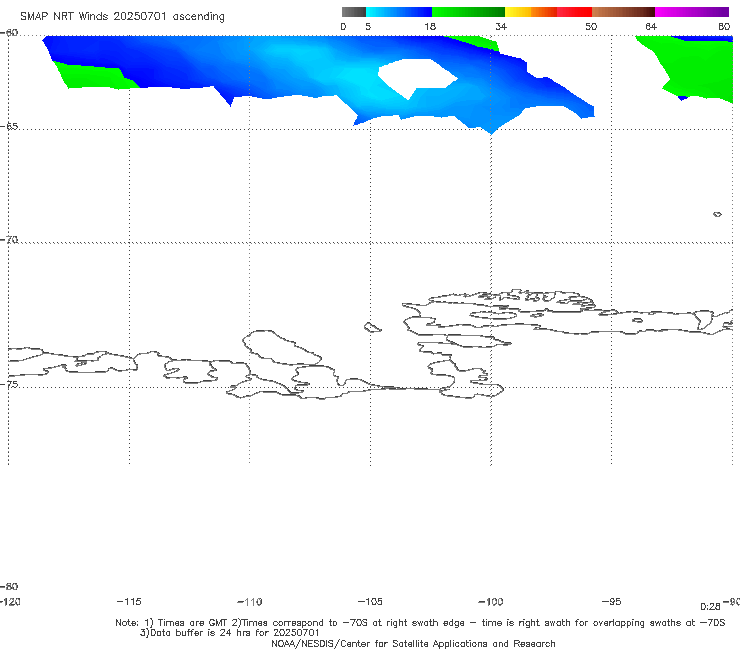This screenshot has height=650, width=740.
Task: Click the longitude label -95
Action: click(x=612, y=602)
